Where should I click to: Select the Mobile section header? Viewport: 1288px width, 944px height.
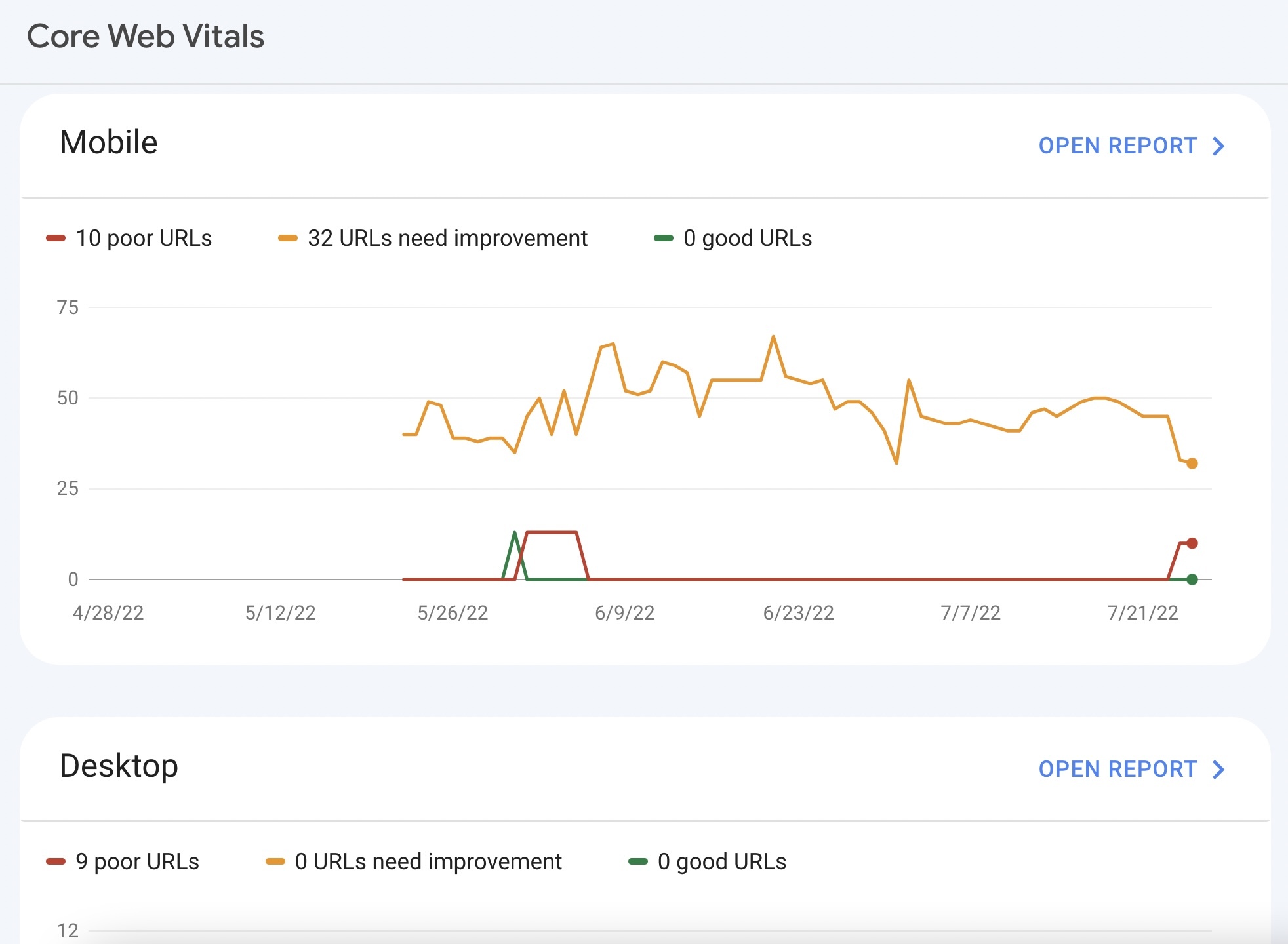point(109,142)
